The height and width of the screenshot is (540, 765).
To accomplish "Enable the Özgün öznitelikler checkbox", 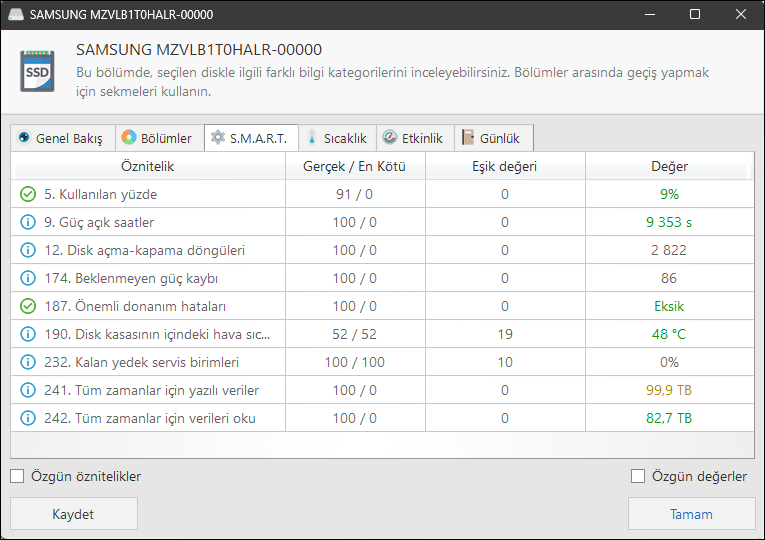I will coord(17,476).
